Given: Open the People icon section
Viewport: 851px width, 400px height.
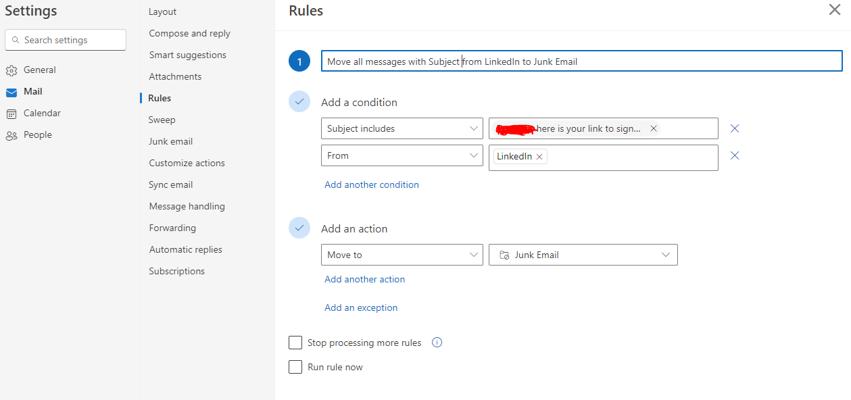Looking at the screenshot, I should pos(11,136).
